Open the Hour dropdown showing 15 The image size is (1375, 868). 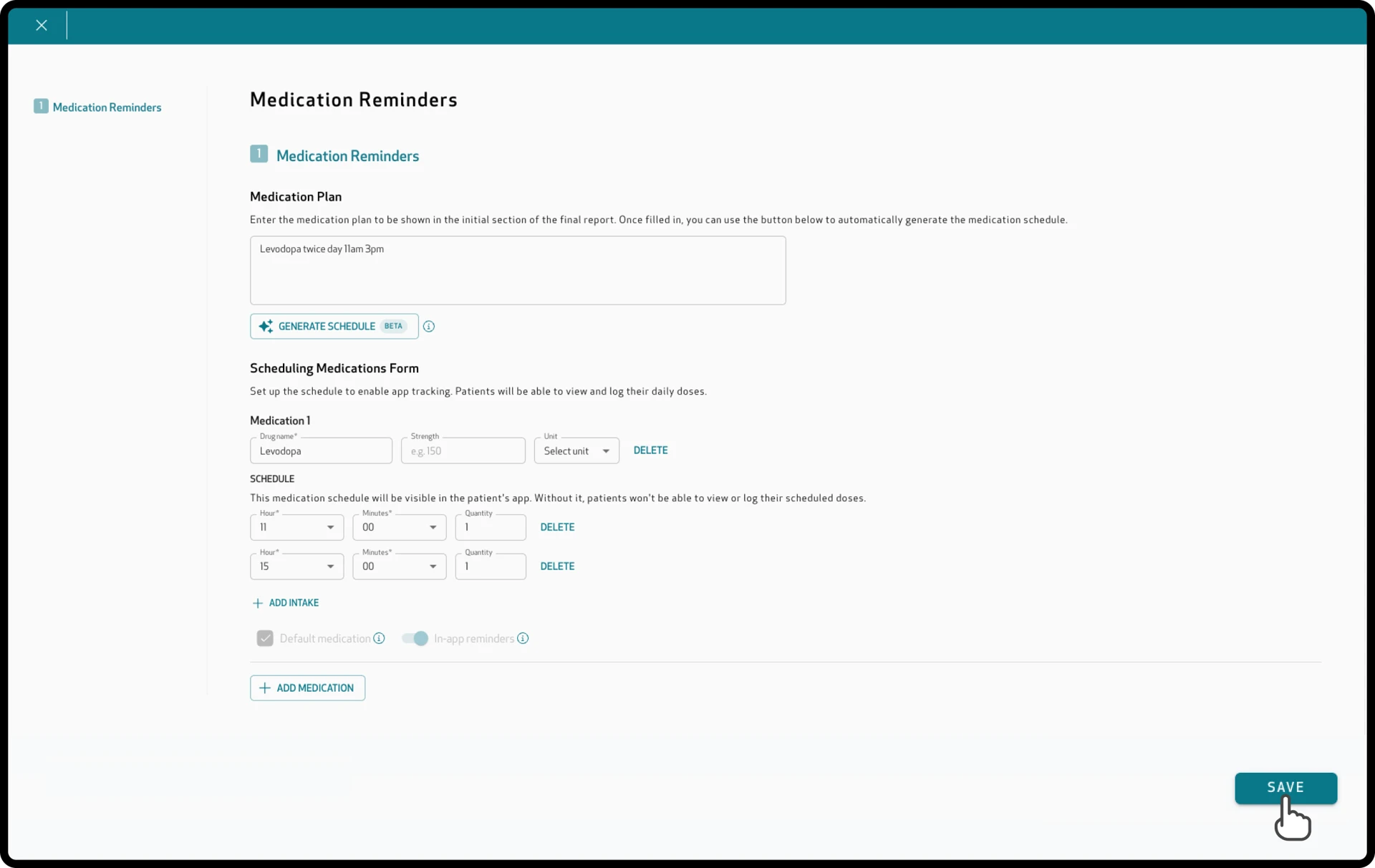[296, 566]
